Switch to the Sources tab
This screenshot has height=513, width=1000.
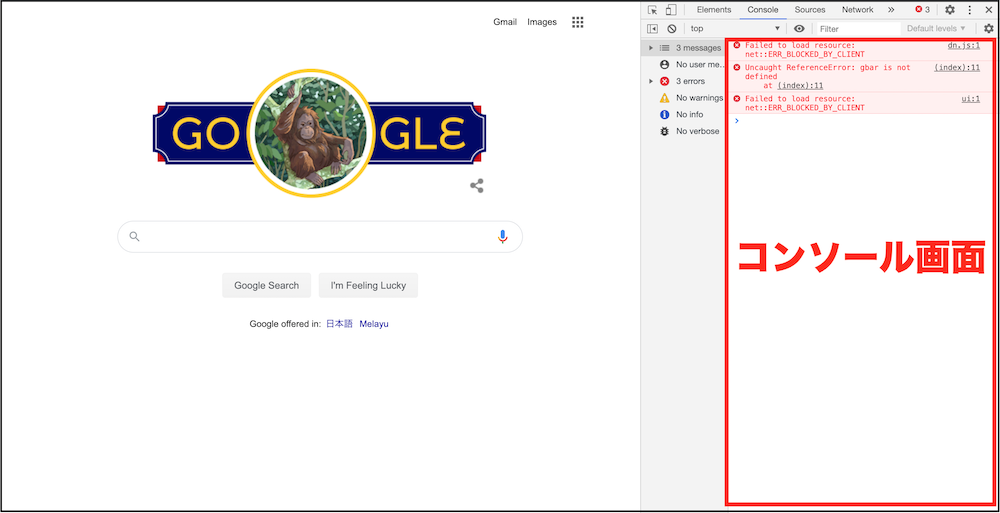point(810,10)
